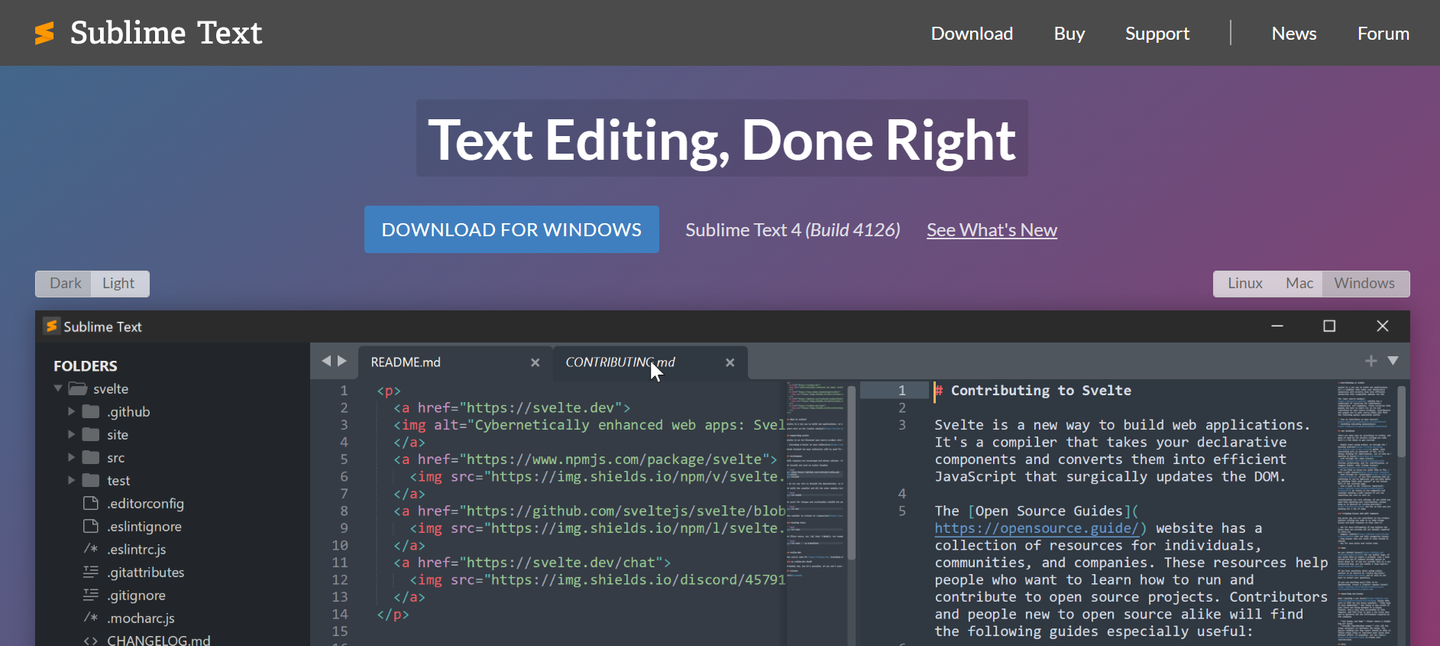Expand the .github folder

(72, 411)
